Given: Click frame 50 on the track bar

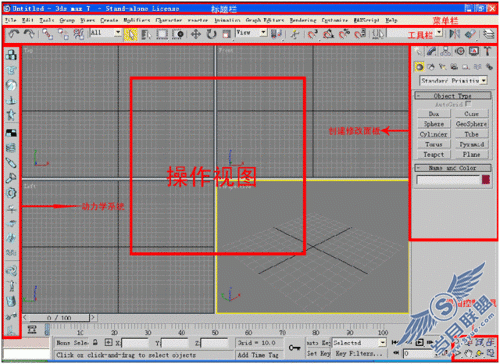Looking at the screenshot, I should pyautogui.click(x=215, y=332).
